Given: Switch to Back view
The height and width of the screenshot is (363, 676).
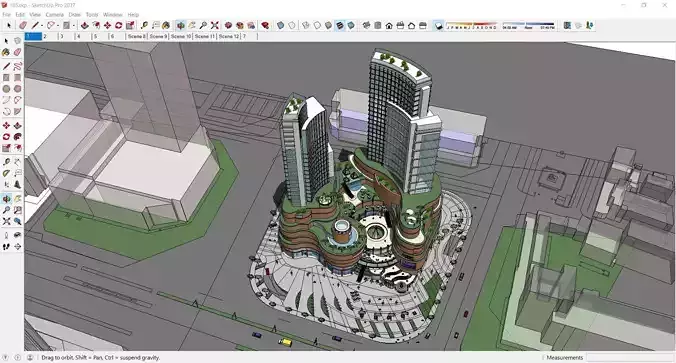Looking at the screenshot, I should click(411, 25).
